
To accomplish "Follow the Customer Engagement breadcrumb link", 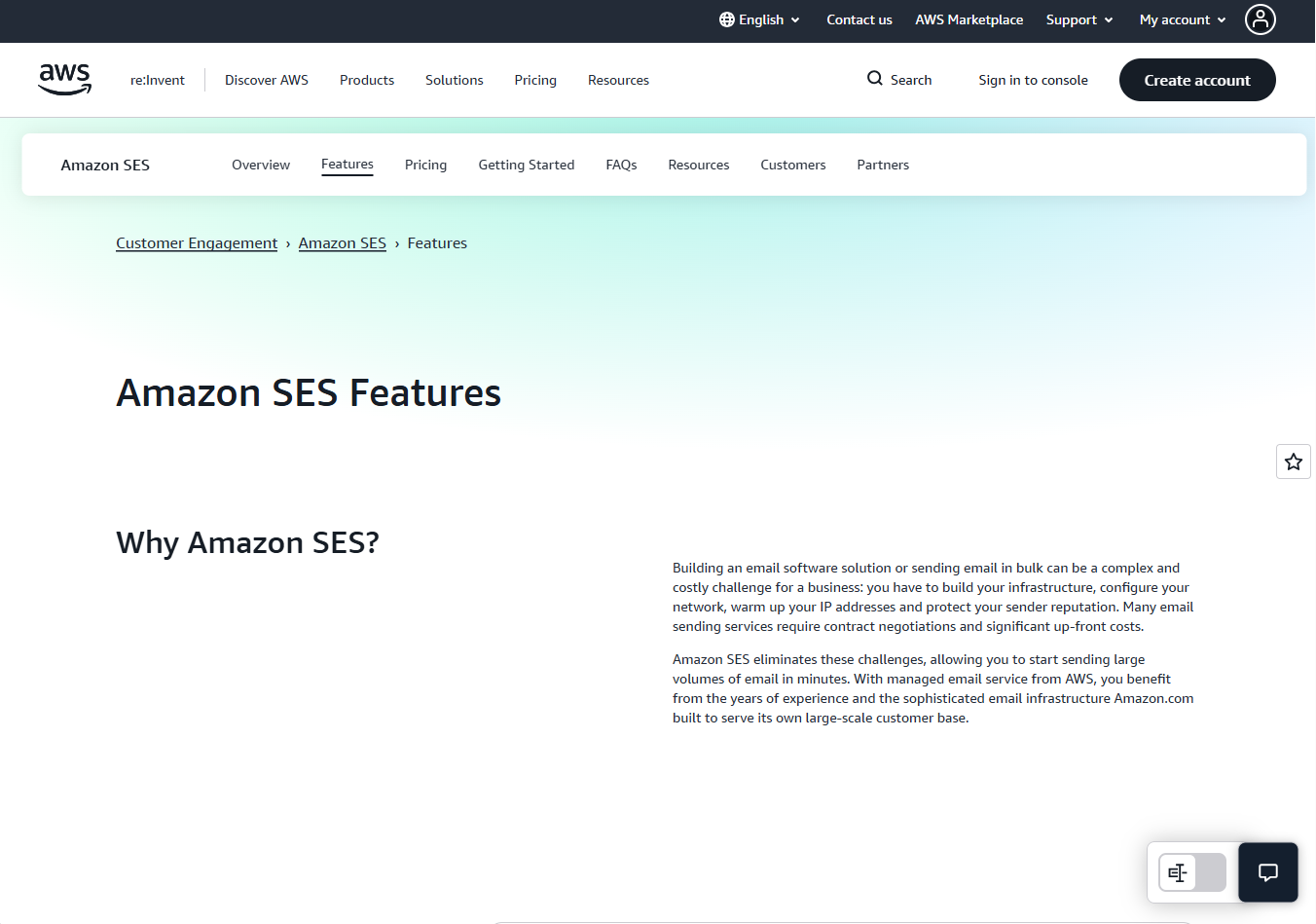I will pyautogui.click(x=197, y=243).
